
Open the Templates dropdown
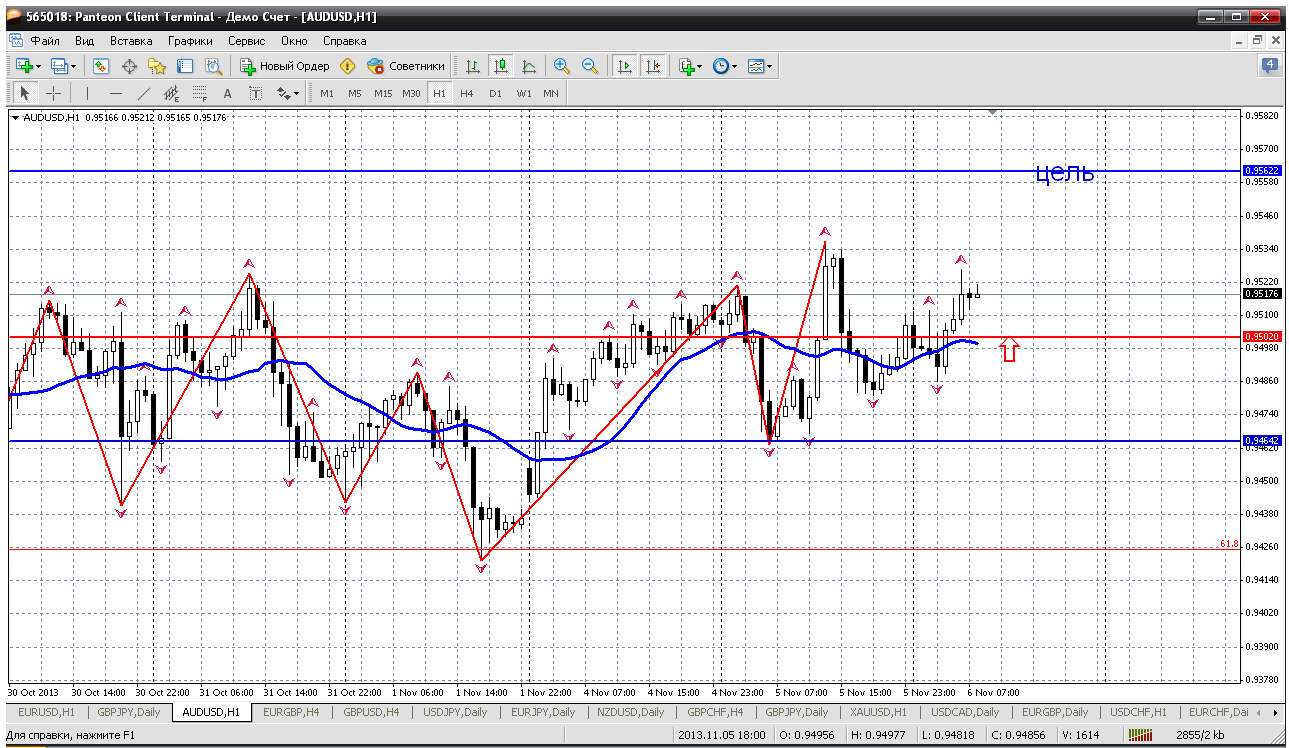click(760, 66)
